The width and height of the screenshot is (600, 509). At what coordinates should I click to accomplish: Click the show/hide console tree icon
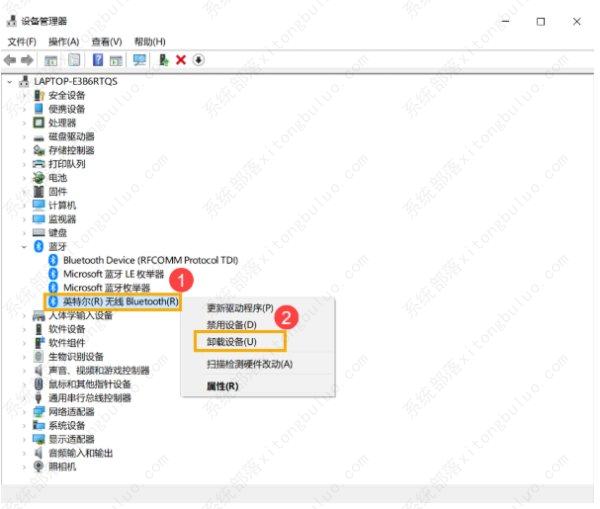[x=51, y=60]
